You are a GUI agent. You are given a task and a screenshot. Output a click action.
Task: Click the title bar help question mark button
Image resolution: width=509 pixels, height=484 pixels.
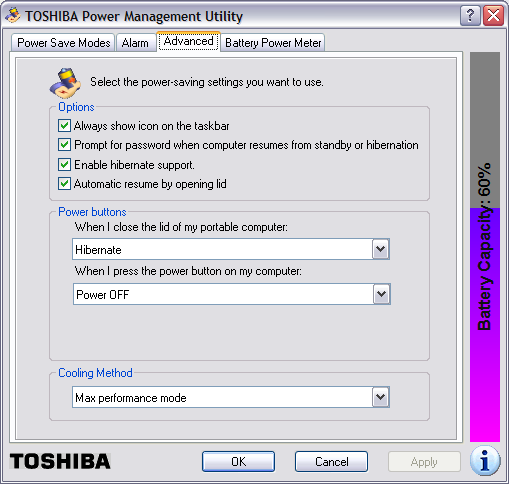(470, 15)
